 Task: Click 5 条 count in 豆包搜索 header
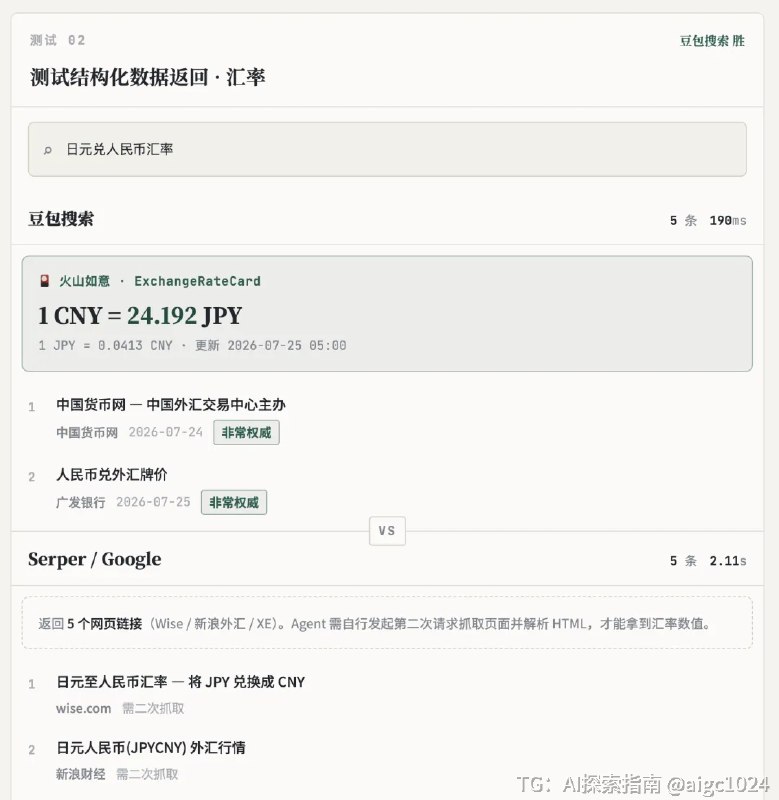[x=683, y=220]
